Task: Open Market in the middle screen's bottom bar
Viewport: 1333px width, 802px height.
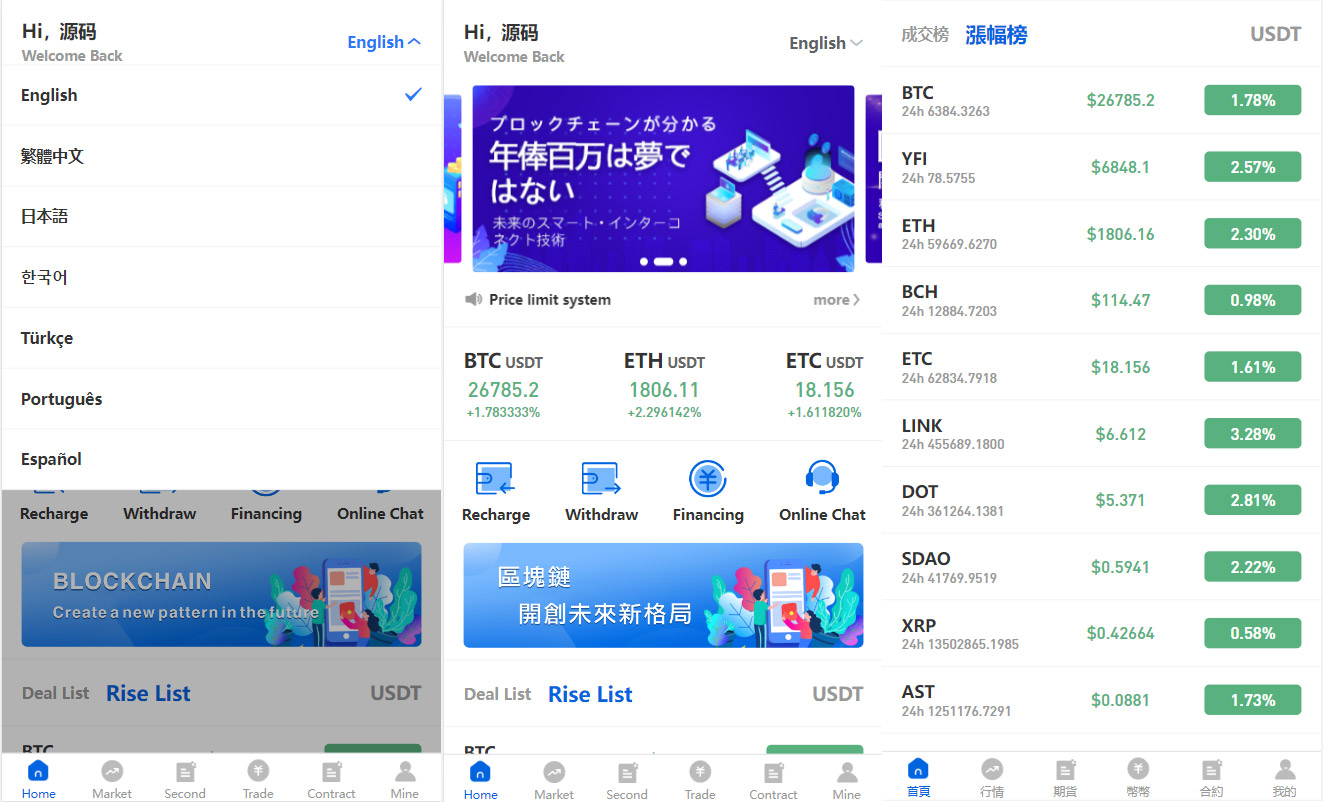Action: pyautogui.click(x=554, y=780)
